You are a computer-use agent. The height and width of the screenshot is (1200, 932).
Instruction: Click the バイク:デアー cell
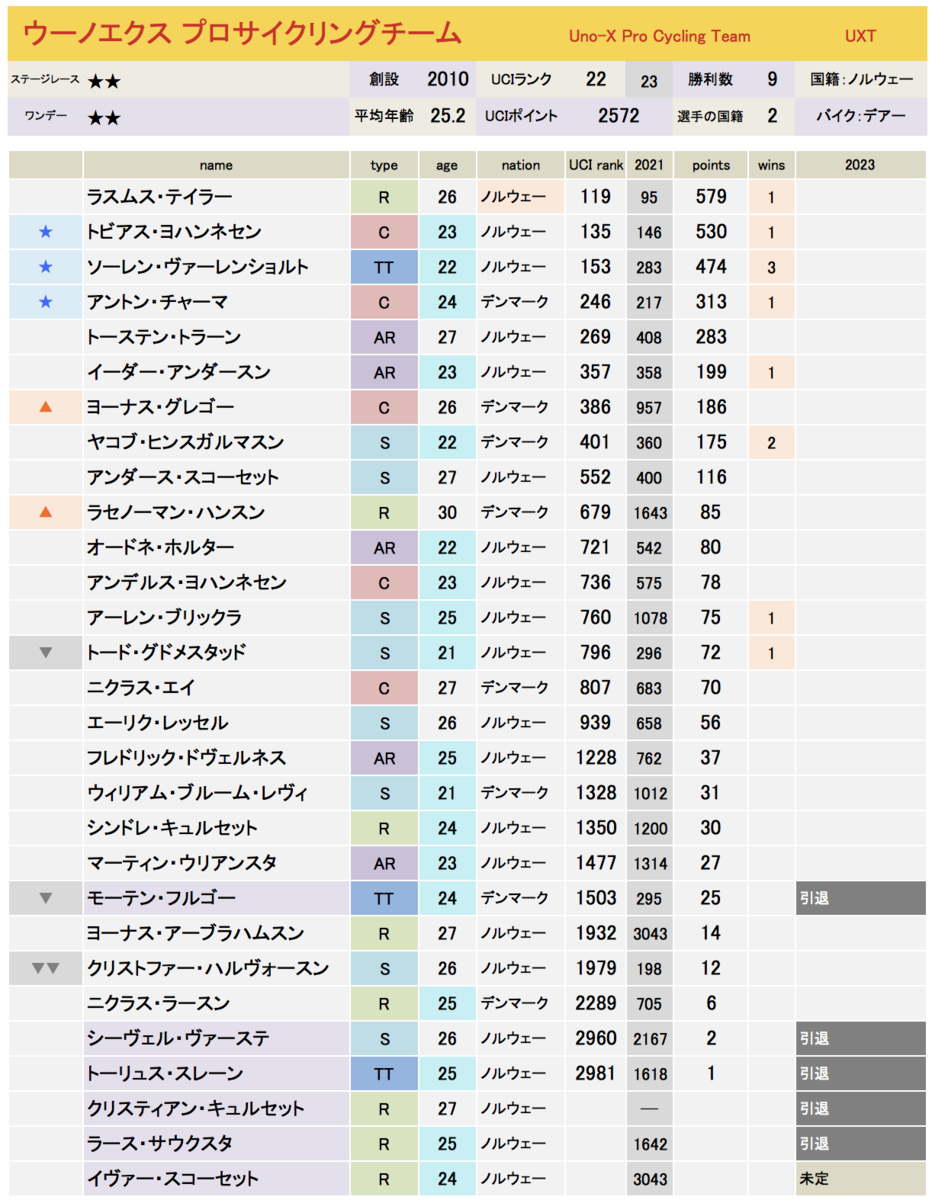(862, 117)
